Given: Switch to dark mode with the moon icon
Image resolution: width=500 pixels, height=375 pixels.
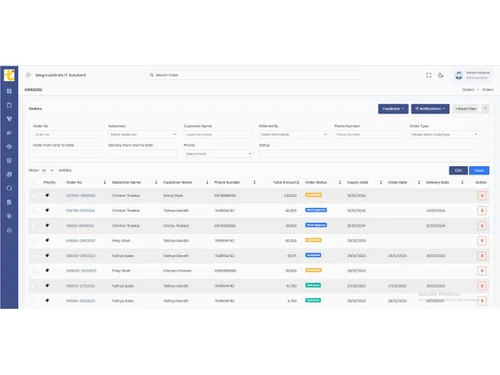Looking at the screenshot, I should click(x=441, y=75).
